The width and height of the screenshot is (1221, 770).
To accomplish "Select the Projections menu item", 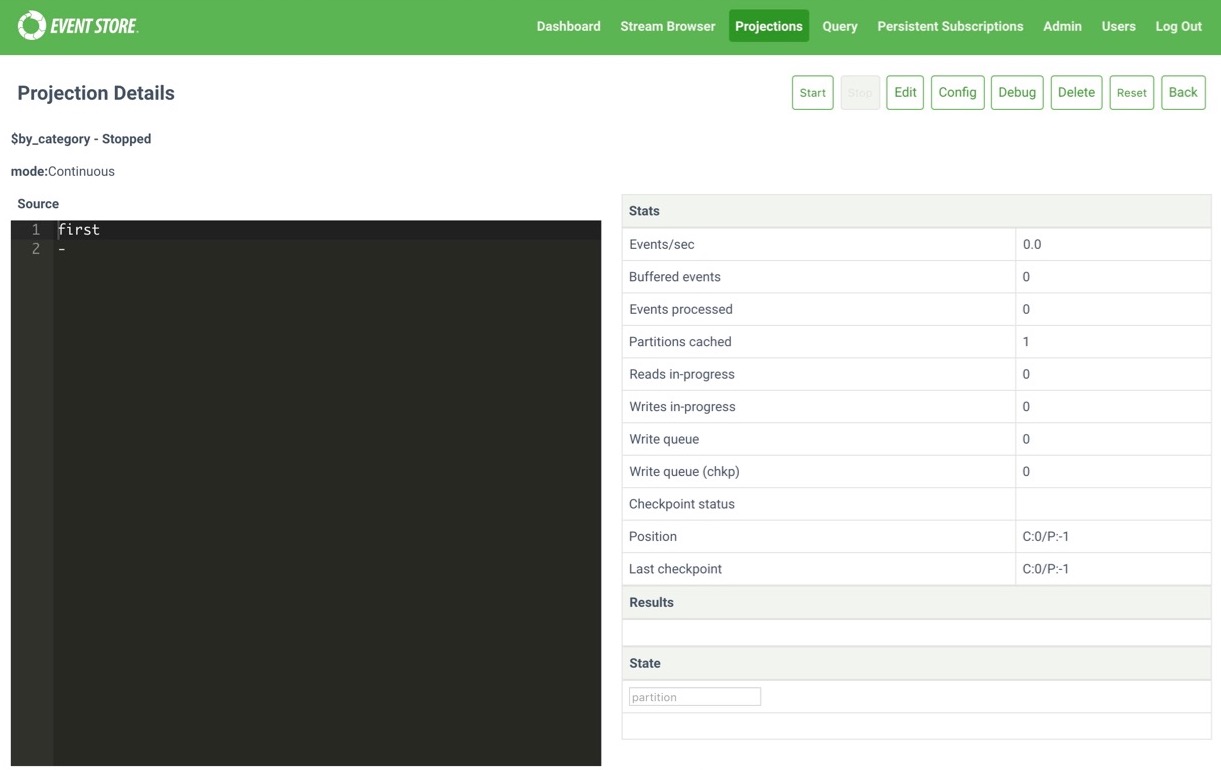I will pos(768,26).
